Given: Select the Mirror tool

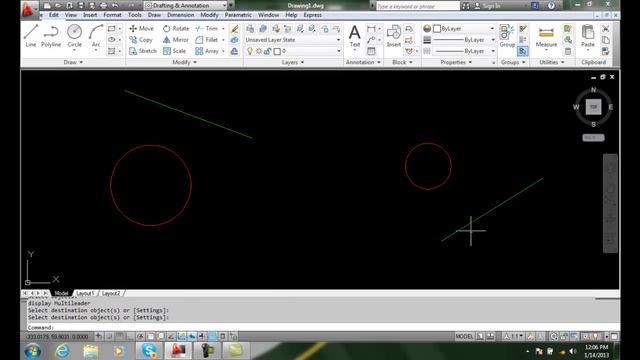Looking at the screenshot, I should pyautogui.click(x=176, y=40).
